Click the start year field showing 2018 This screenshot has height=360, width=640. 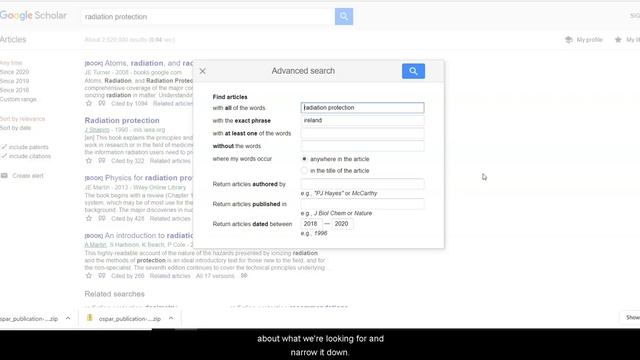click(311, 224)
